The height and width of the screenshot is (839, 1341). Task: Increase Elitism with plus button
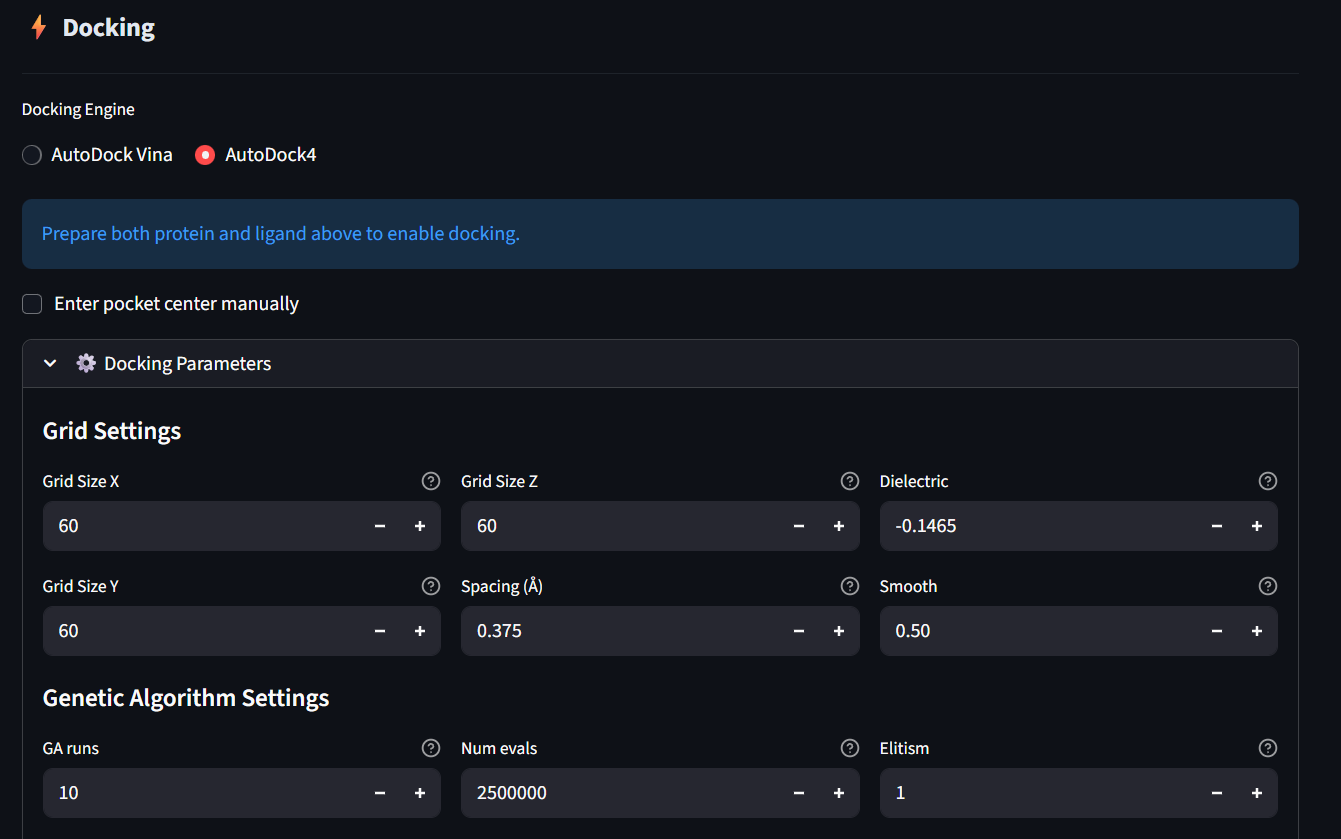pyautogui.click(x=1257, y=793)
